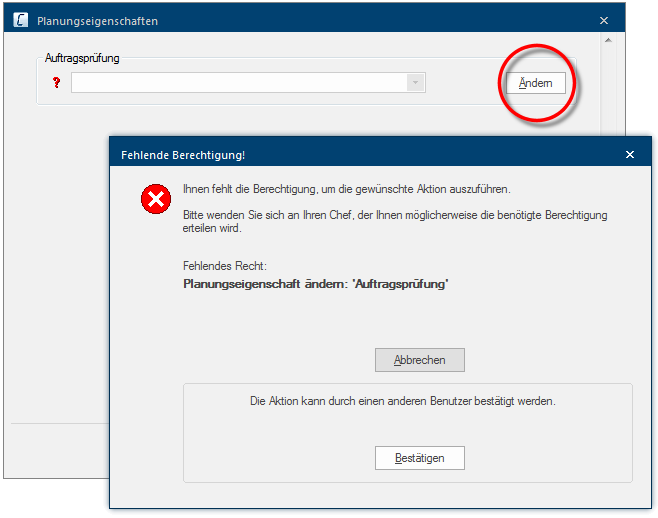Click the bold 'Planungseigenschaft ändern' right text
Screen dimensions: 658x518
tap(316, 284)
